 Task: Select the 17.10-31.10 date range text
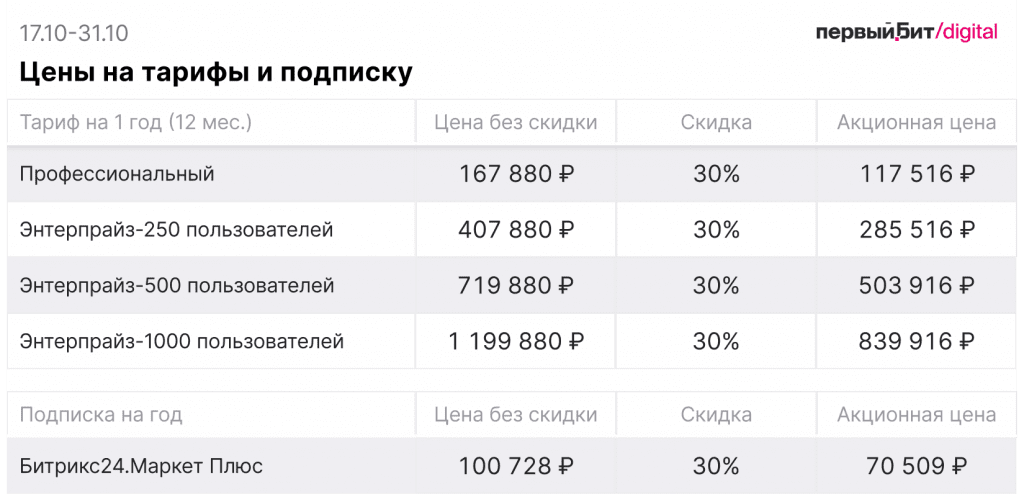(74, 33)
